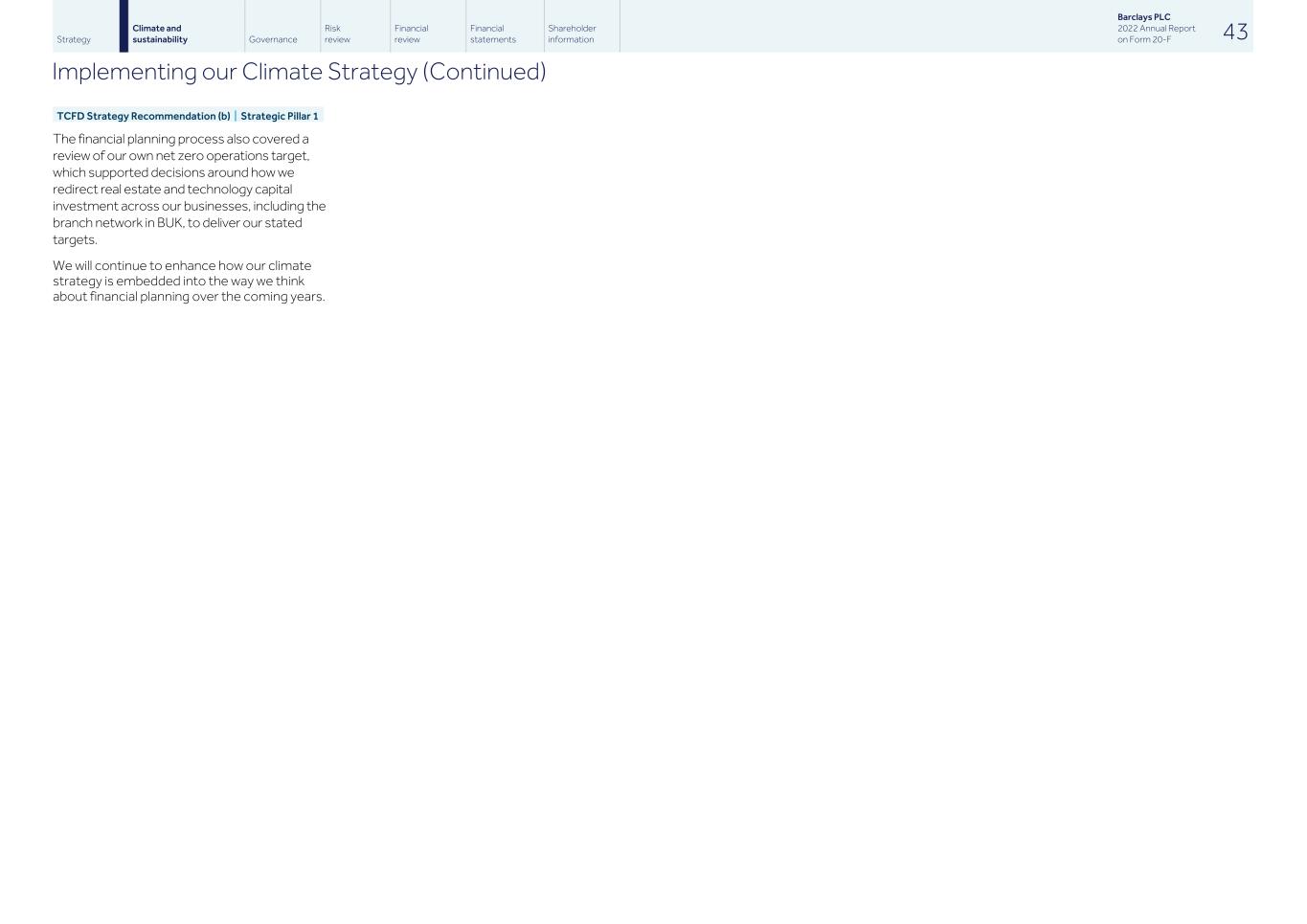Click the page number 43
The height and width of the screenshot is (924, 1307).
[1235, 32]
